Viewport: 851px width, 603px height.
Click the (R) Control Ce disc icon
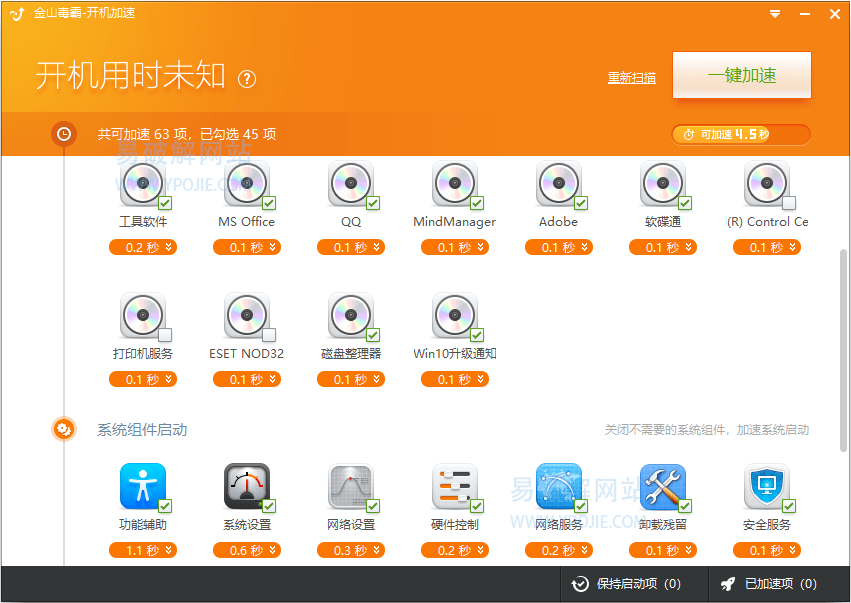click(767, 183)
